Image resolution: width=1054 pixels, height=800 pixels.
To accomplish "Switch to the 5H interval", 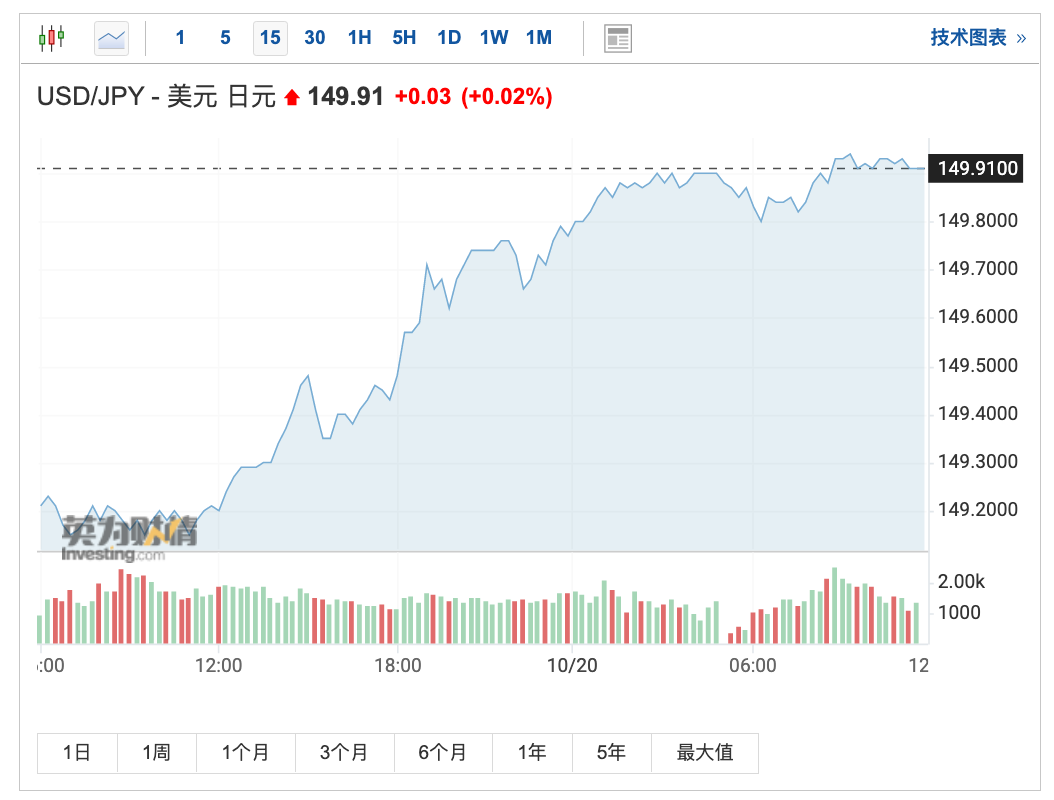I will point(404,38).
